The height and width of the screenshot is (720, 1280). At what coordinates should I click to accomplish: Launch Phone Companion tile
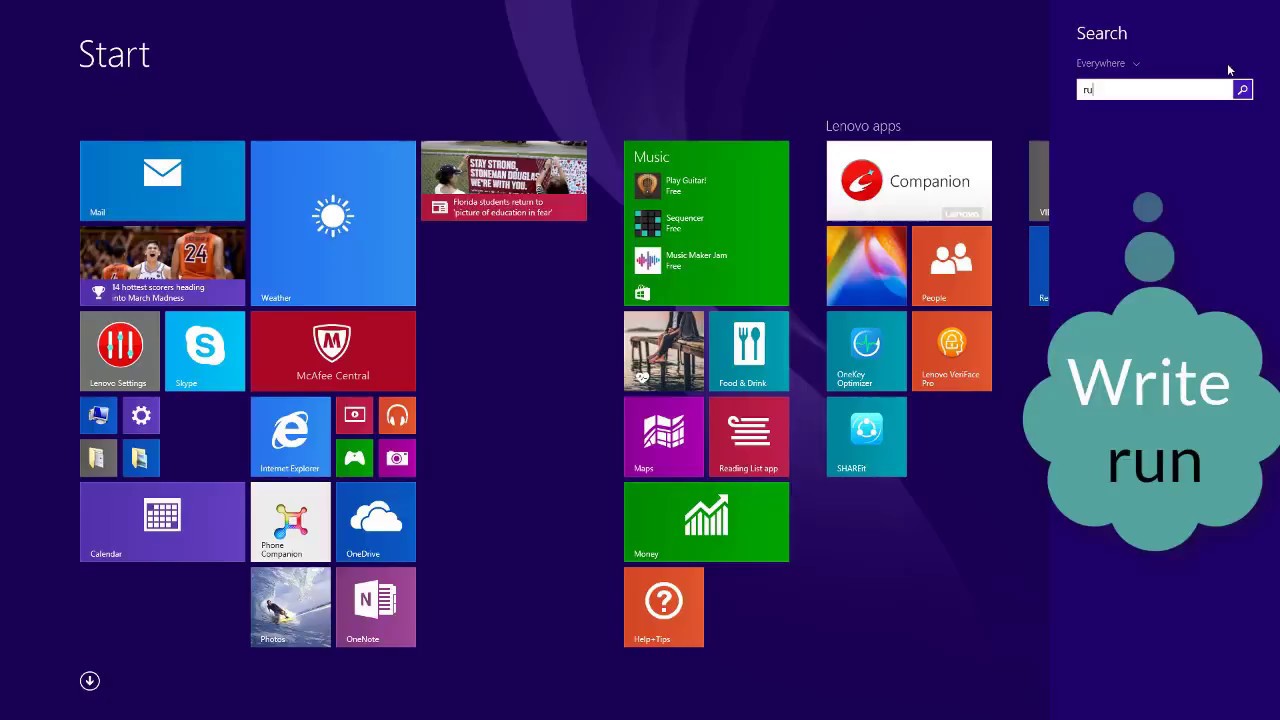point(291,522)
